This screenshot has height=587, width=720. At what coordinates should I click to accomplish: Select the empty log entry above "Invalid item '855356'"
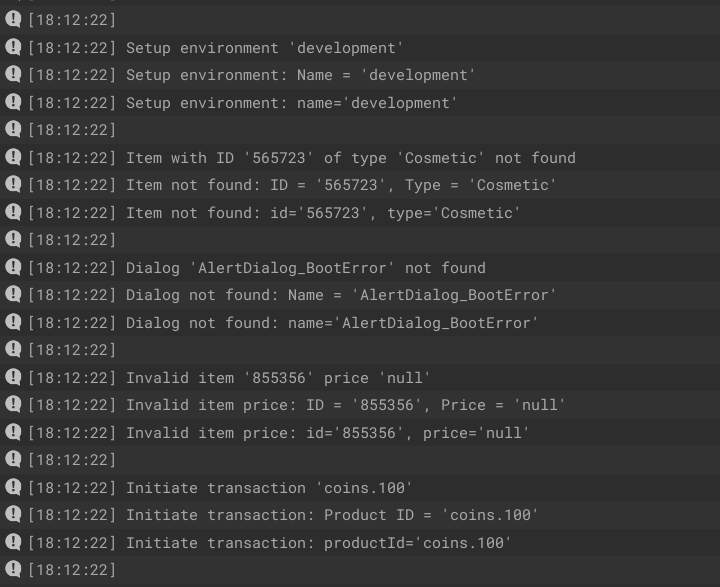click(x=360, y=350)
